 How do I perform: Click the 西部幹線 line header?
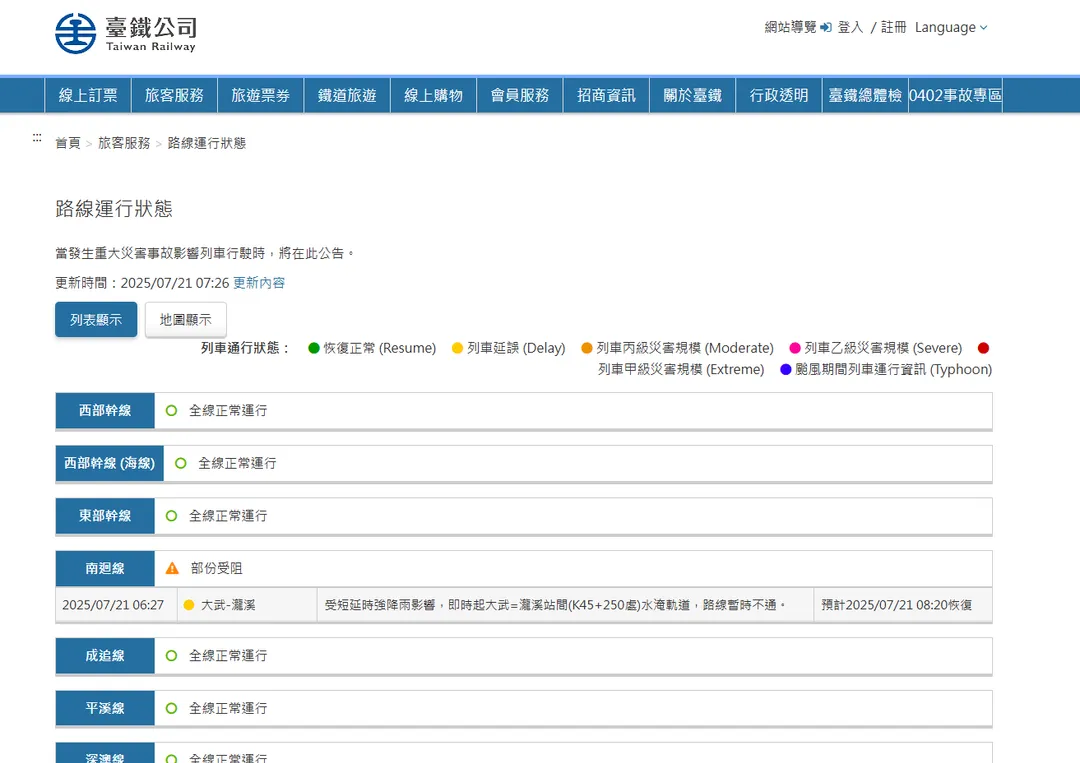point(105,410)
